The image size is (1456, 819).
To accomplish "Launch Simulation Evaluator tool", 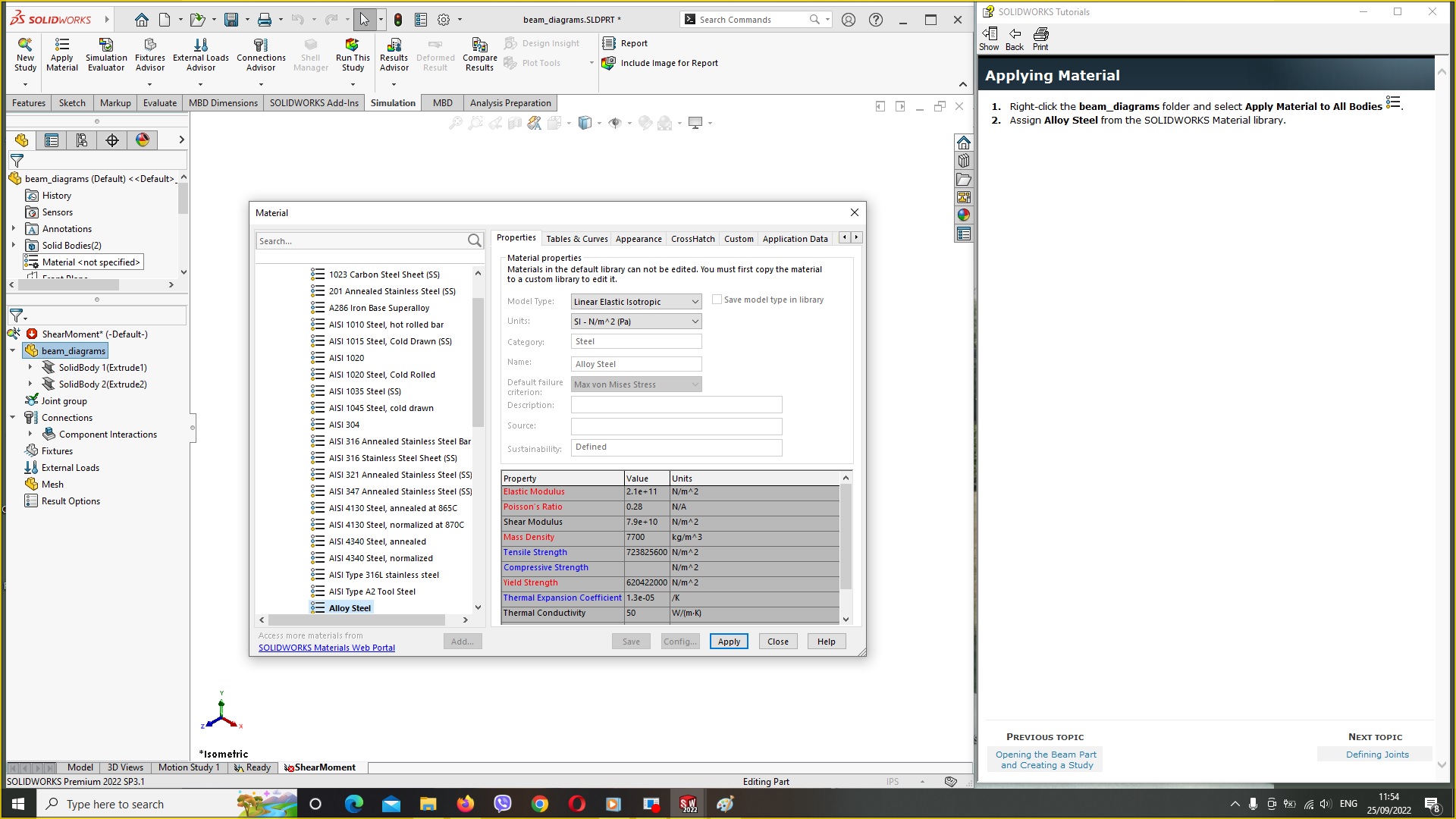I will tap(106, 55).
